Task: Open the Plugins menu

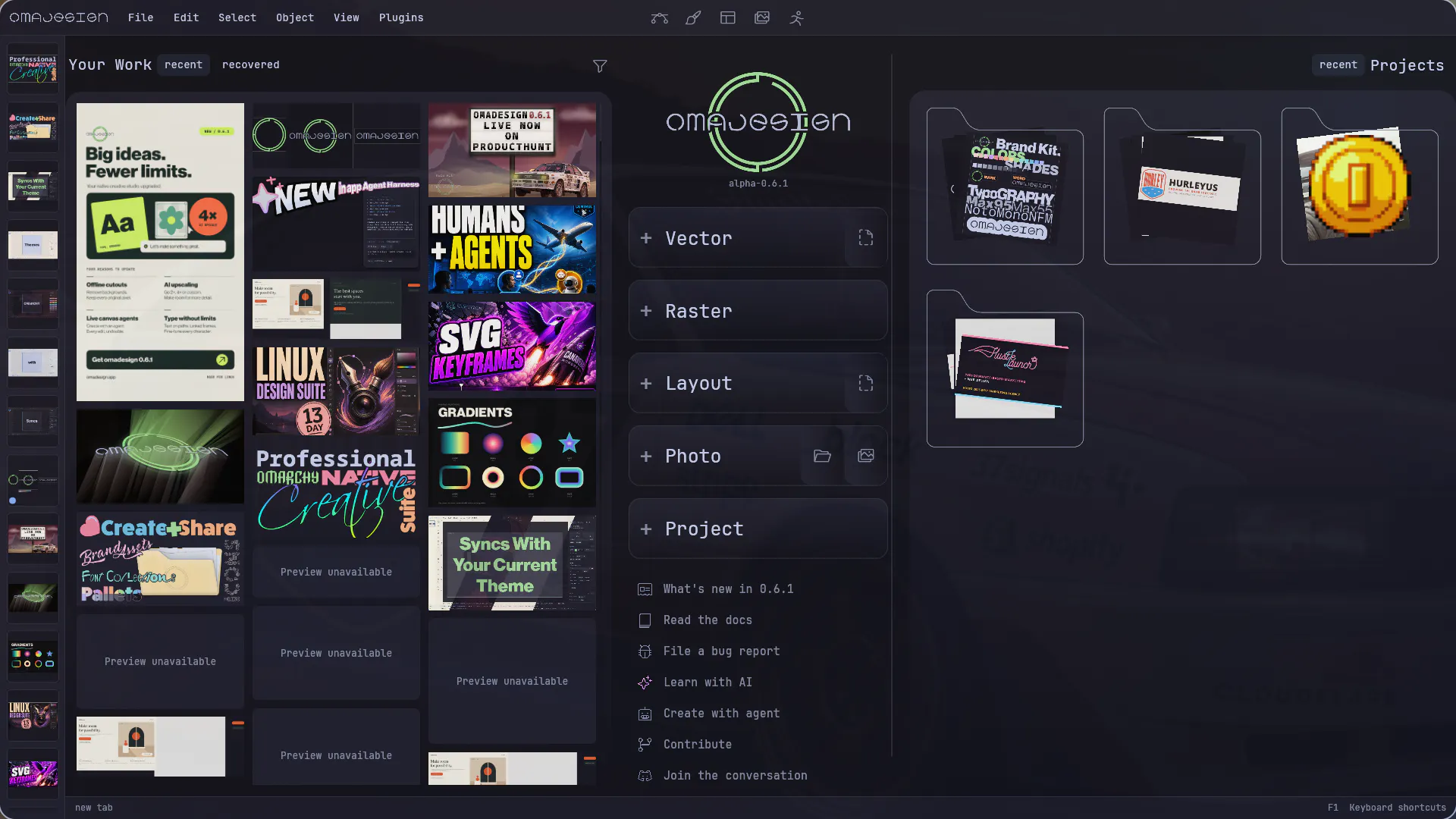Action: pyautogui.click(x=401, y=17)
